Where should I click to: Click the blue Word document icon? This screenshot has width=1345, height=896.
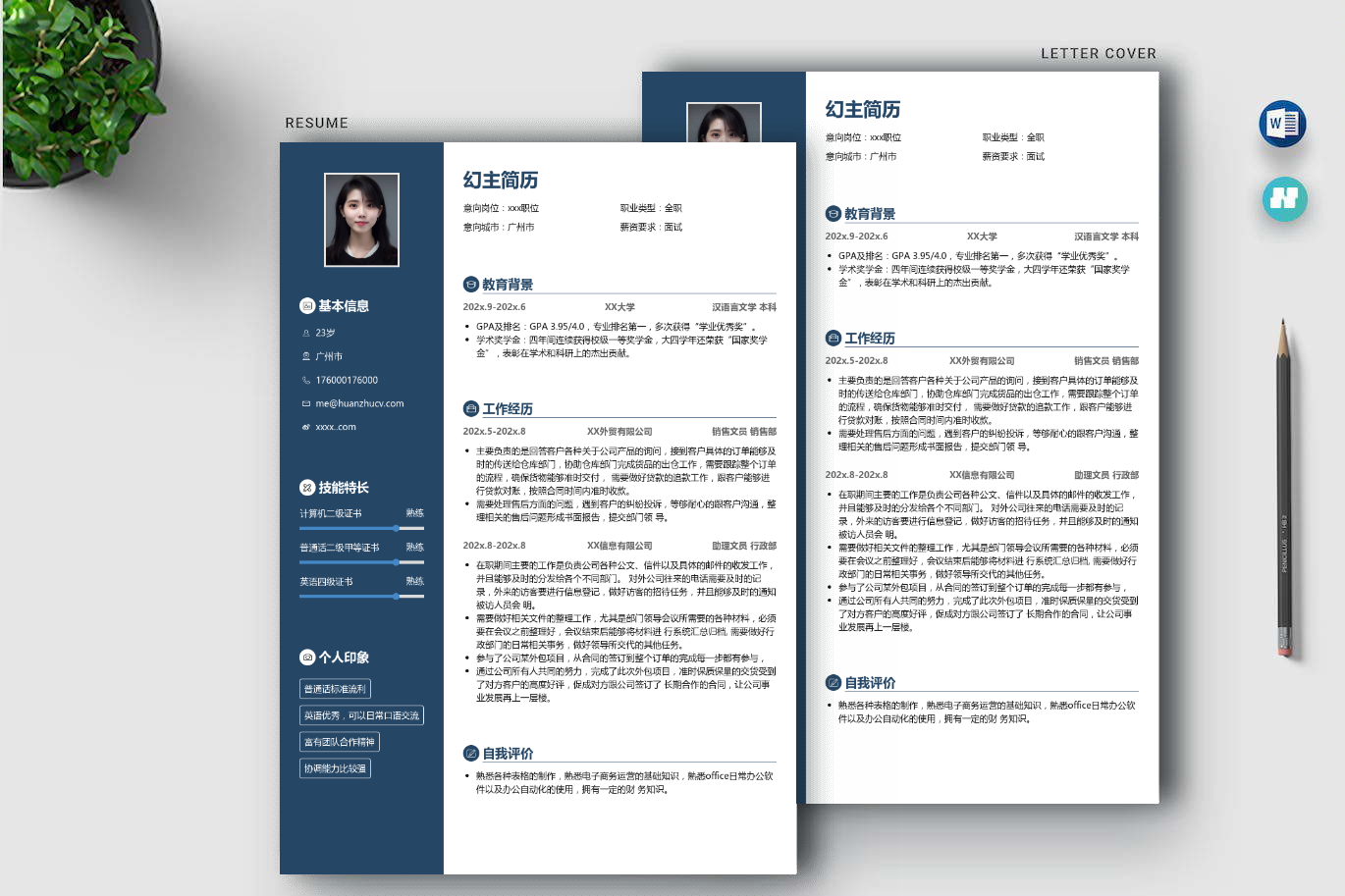(1282, 124)
